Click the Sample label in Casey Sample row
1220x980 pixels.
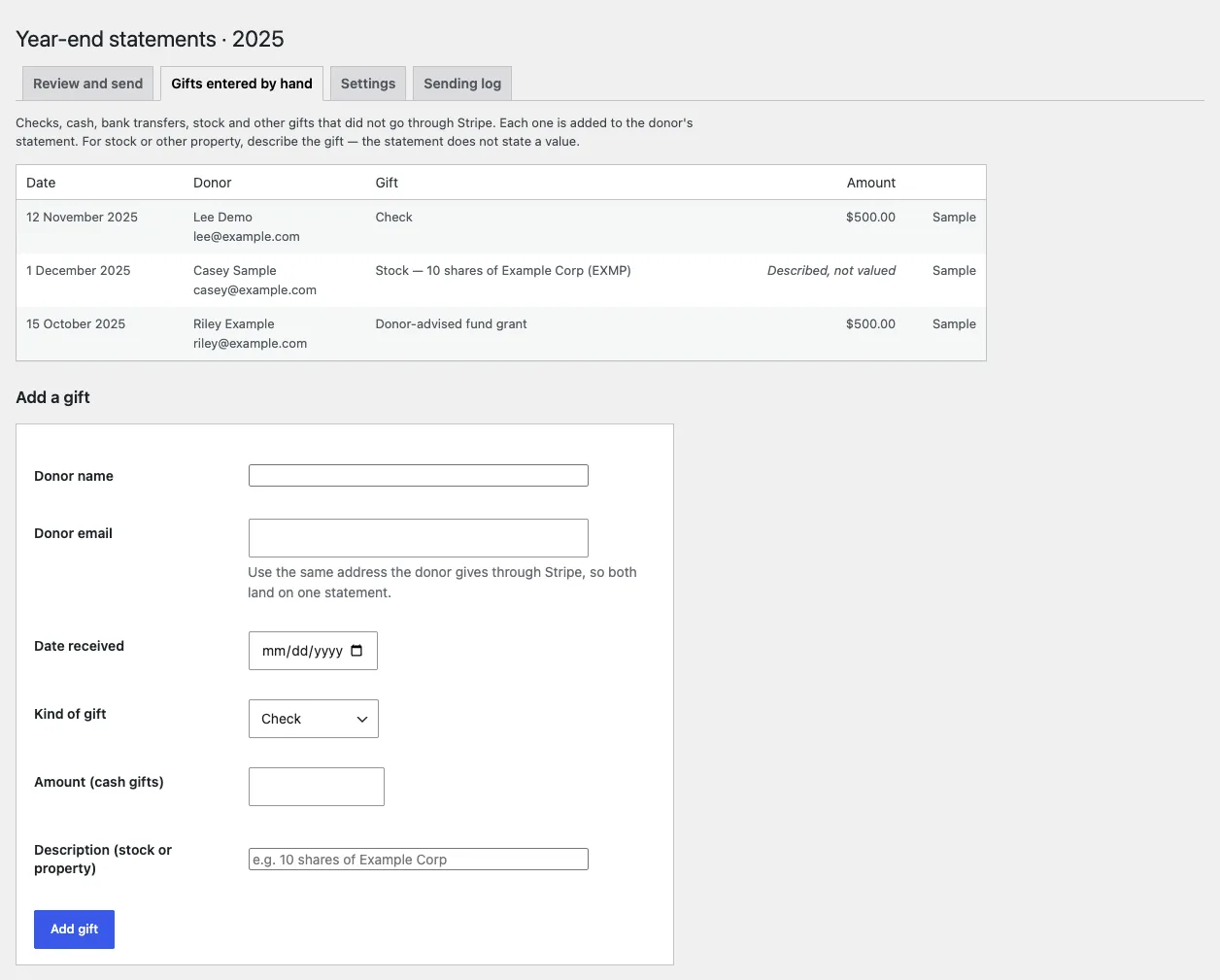(x=954, y=271)
